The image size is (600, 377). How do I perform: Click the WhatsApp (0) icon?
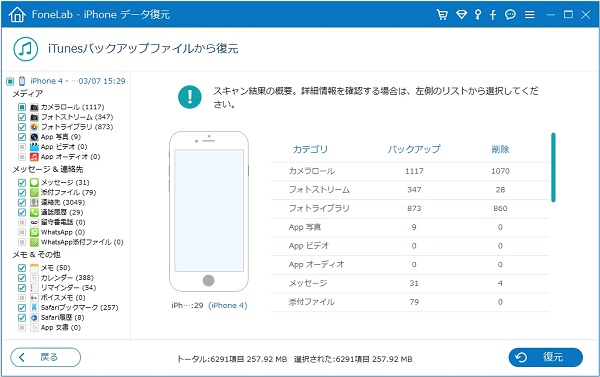coord(34,232)
